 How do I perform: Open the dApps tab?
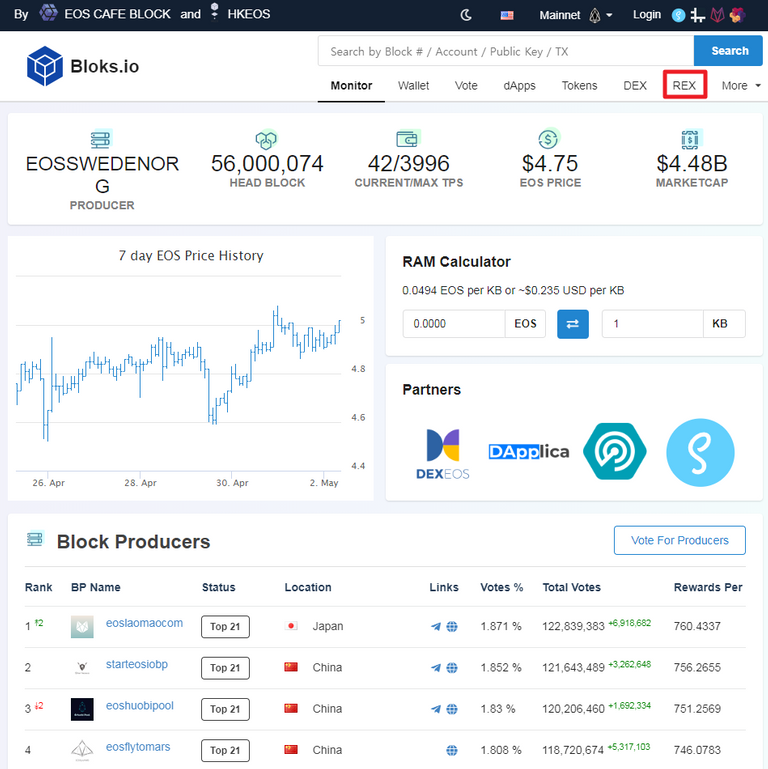click(x=519, y=85)
